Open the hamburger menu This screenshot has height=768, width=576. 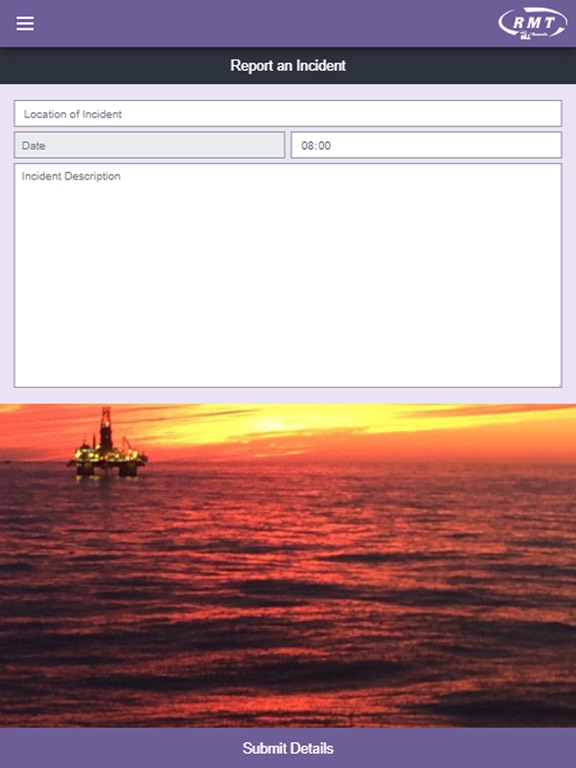(25, 23)
